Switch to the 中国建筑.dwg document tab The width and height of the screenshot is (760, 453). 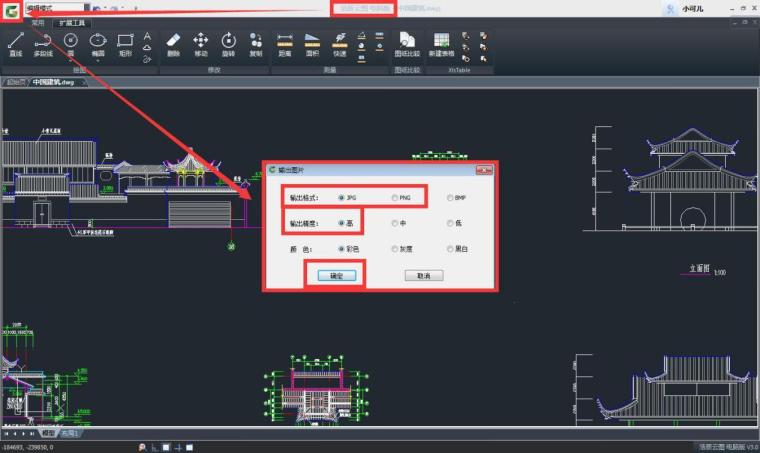tap(55, 82)
